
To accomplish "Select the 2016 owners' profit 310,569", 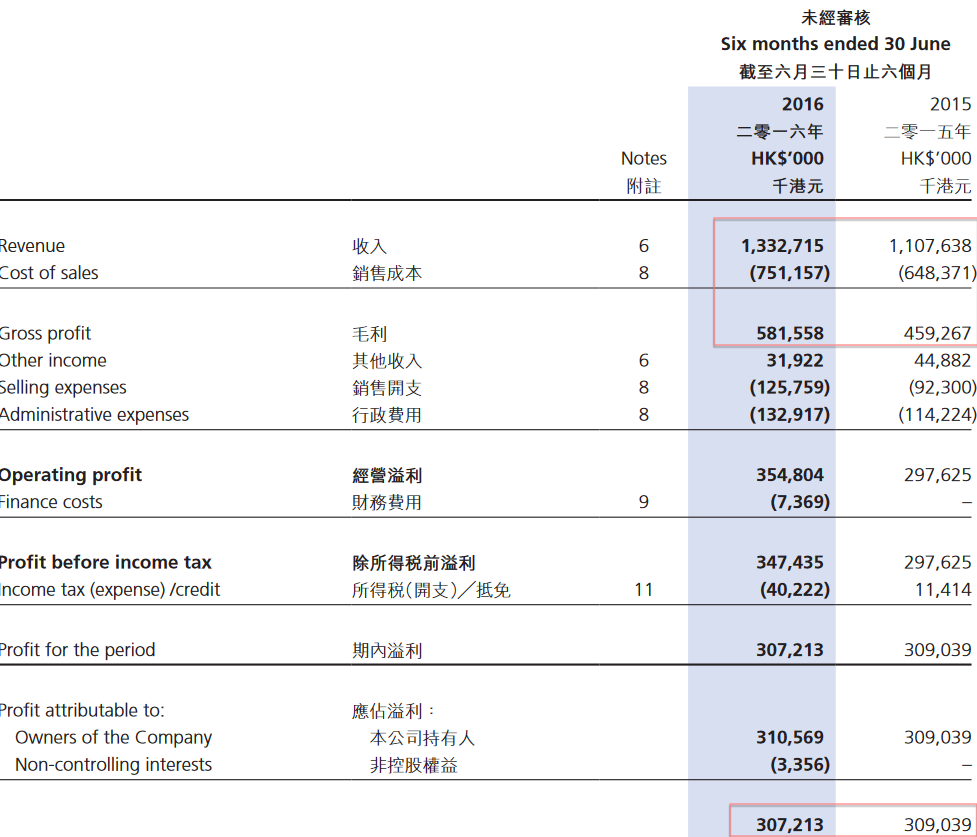I will pos(789,738).
